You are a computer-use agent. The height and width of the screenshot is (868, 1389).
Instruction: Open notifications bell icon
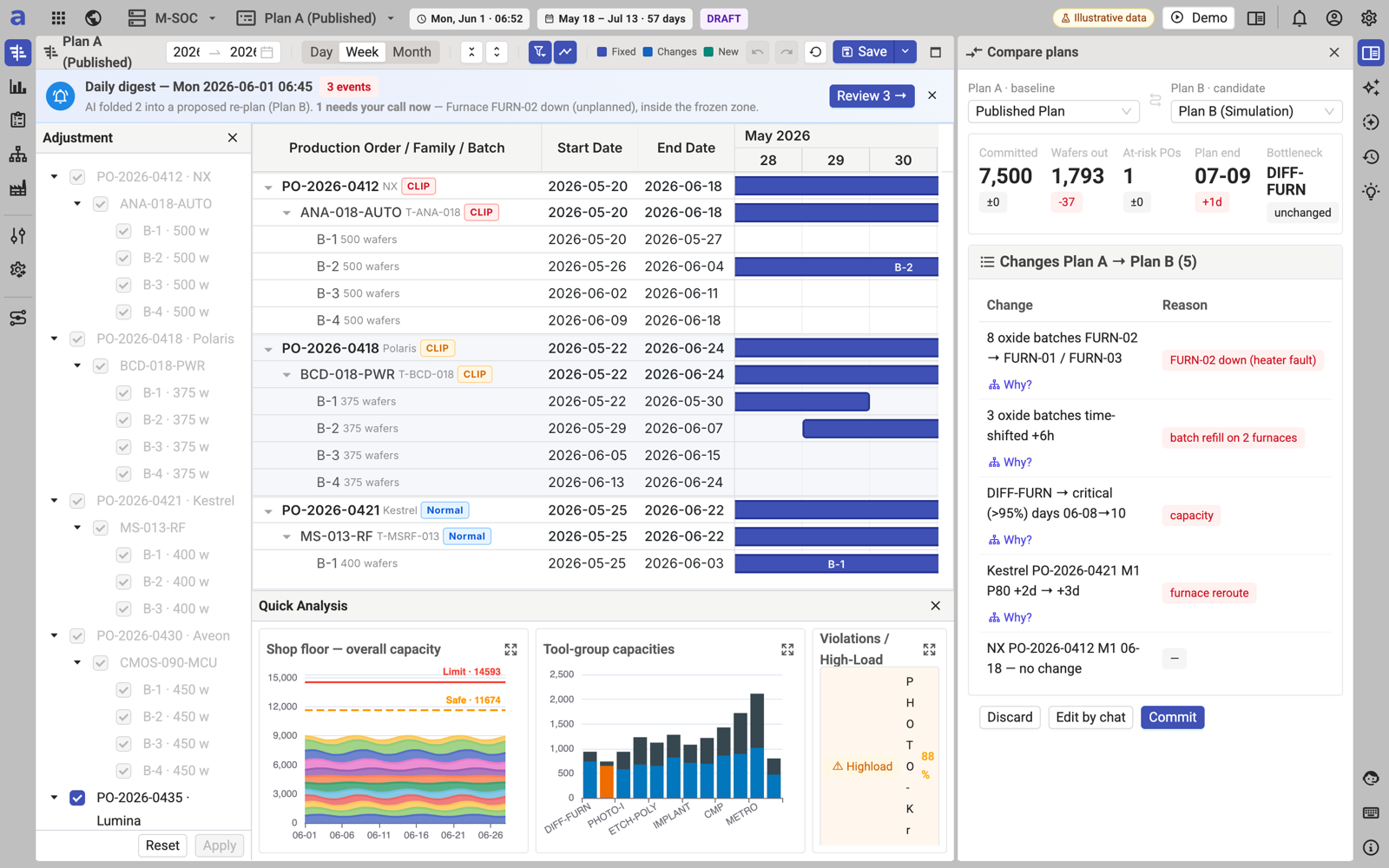coord(1300,18)
